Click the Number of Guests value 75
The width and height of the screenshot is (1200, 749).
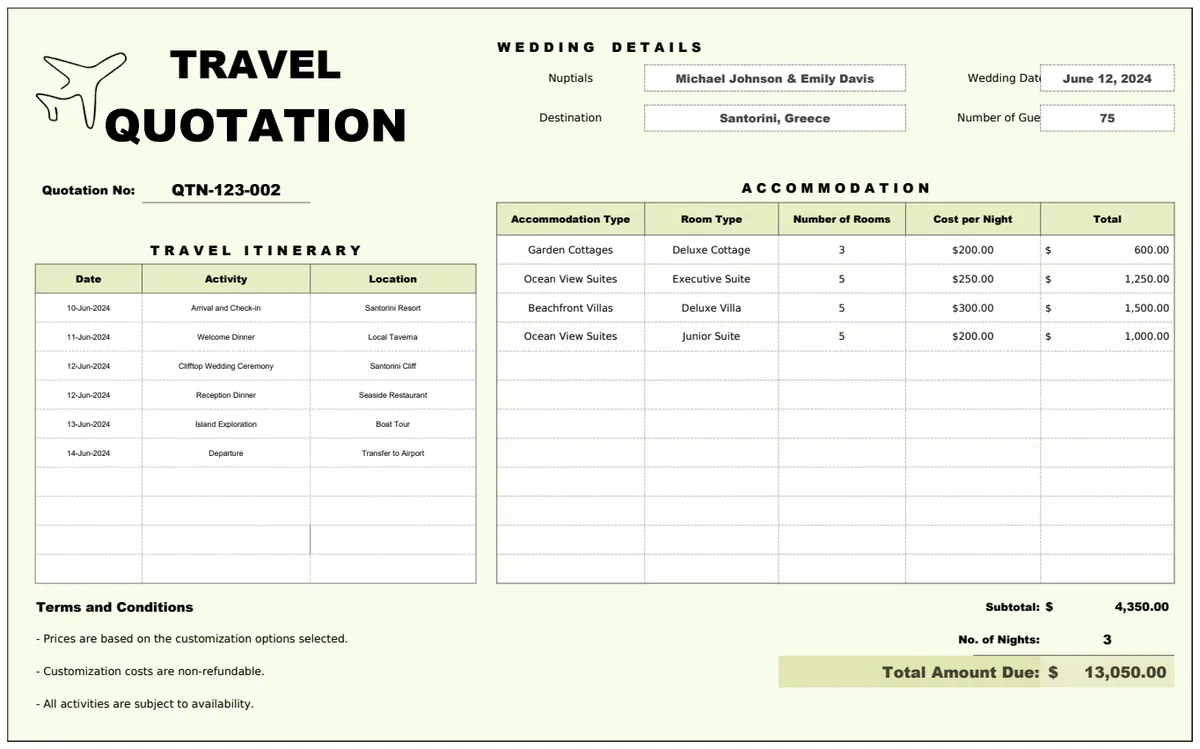tap(1107, 118)
